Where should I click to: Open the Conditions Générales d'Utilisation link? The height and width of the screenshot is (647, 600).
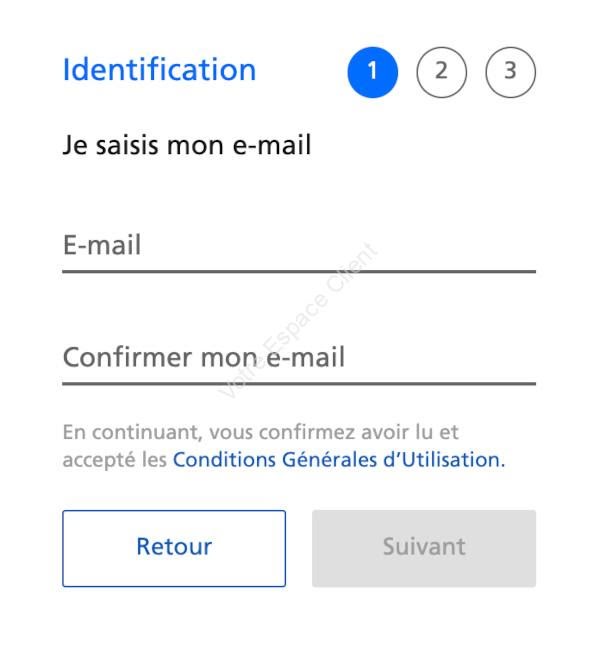tap(338, 461)
